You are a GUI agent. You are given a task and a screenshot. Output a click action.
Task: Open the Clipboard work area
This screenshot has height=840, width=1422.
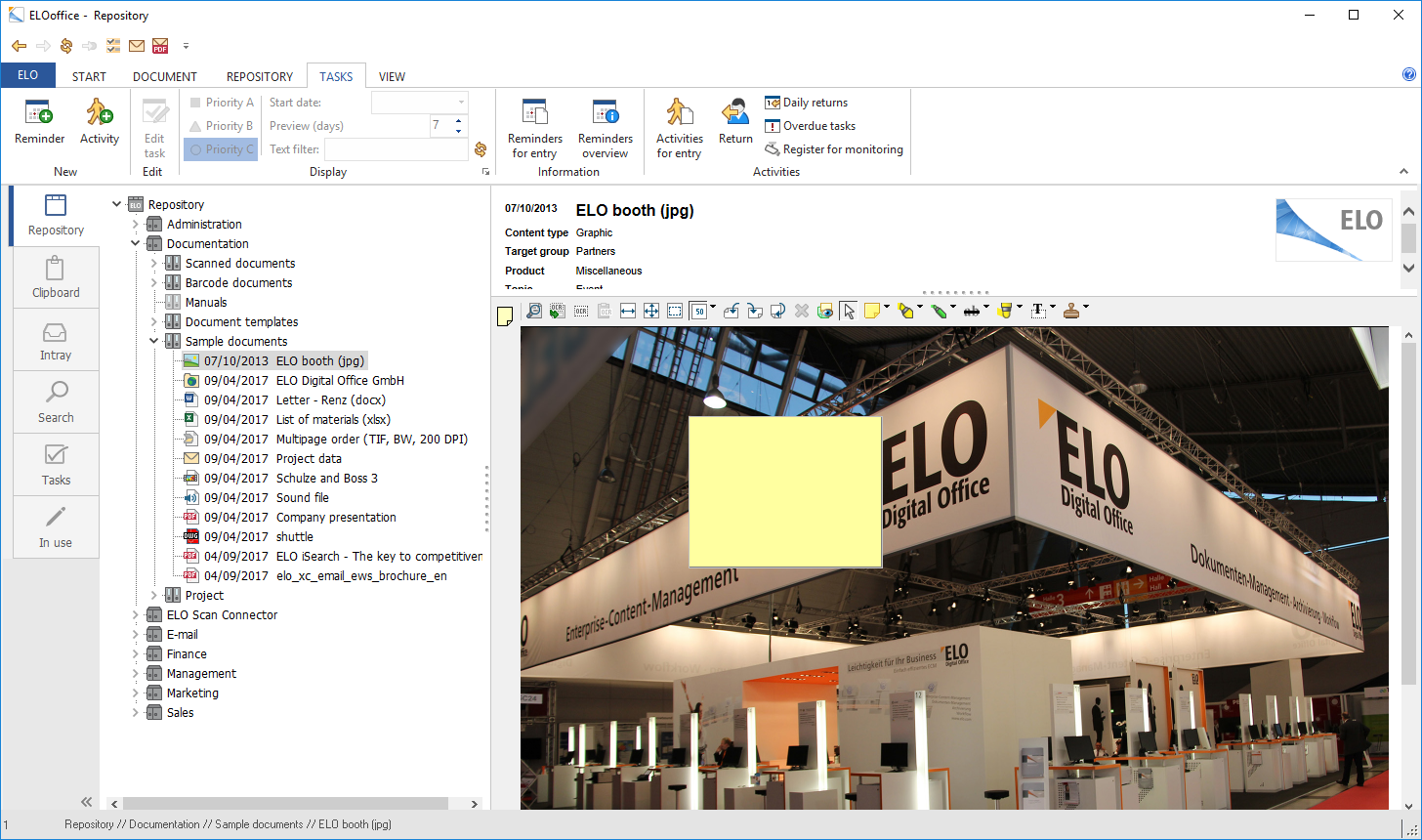pyautogui.click(x=56, y=277)
